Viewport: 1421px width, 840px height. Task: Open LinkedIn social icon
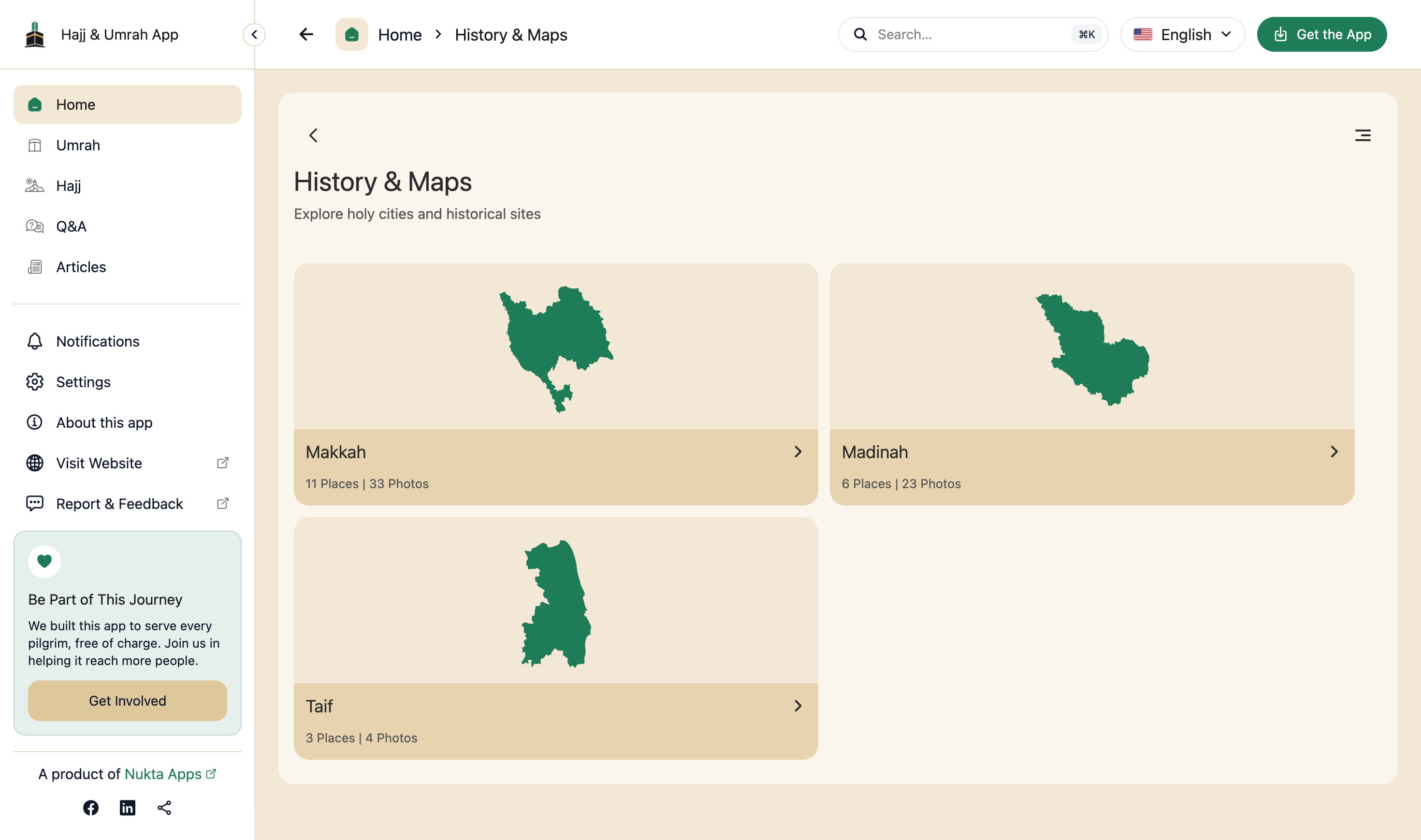point(127,808)
